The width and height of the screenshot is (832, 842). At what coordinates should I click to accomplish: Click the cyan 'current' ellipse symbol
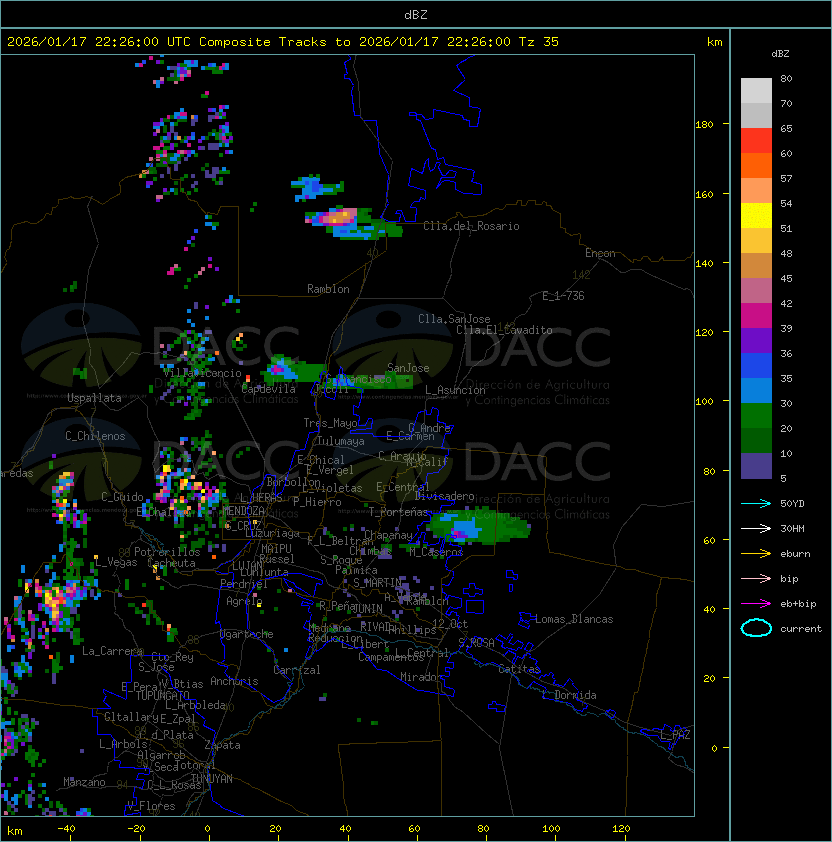[756, 628]
